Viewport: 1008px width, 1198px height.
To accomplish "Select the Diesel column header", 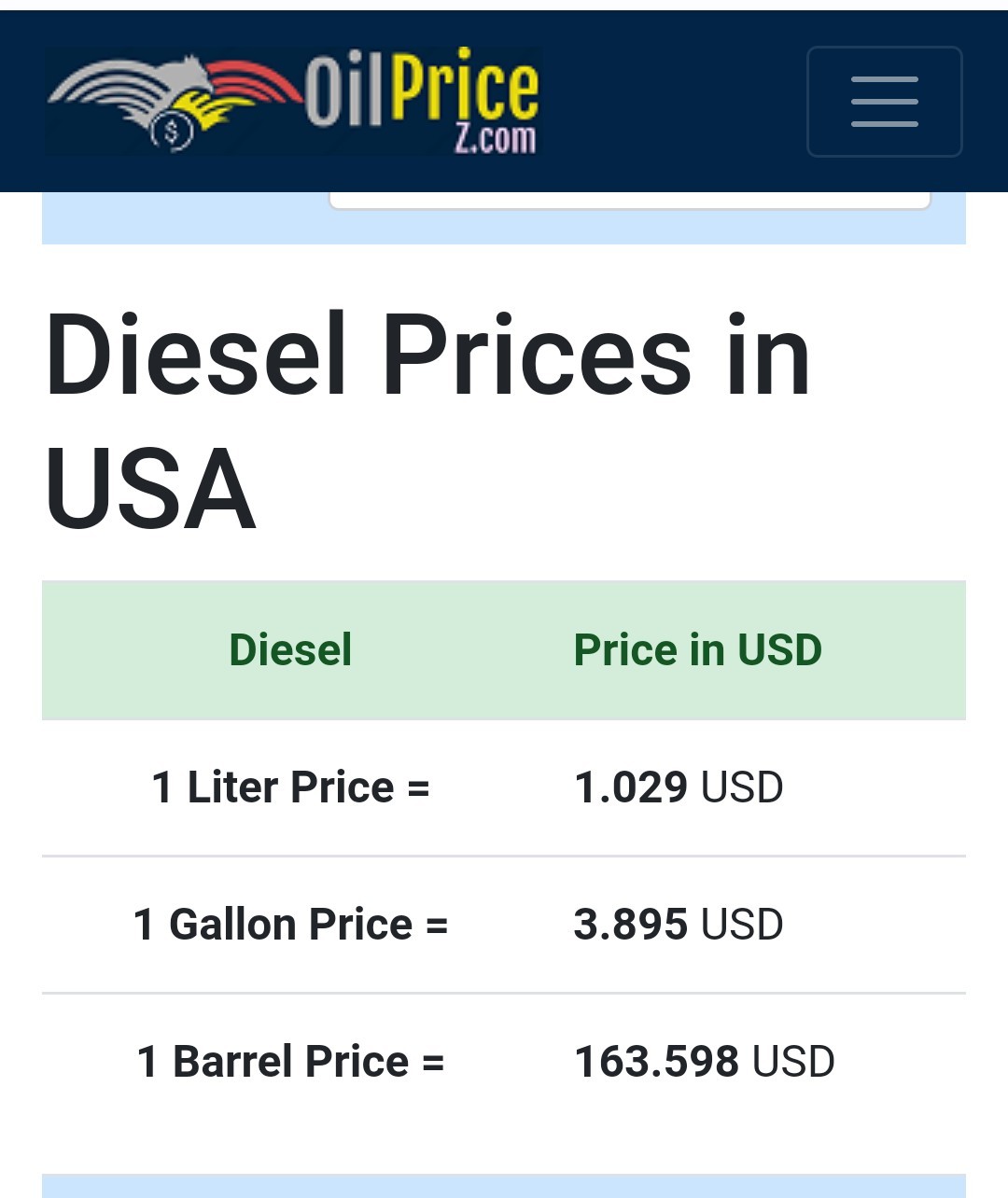I will (290, 650).
